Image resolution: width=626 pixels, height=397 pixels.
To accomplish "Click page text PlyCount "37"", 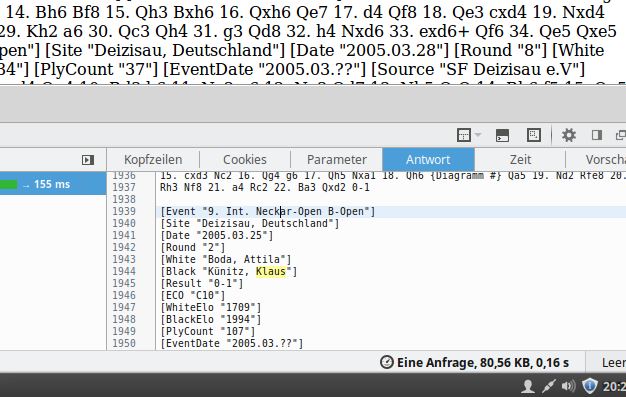I will click(x=96, y=69).
